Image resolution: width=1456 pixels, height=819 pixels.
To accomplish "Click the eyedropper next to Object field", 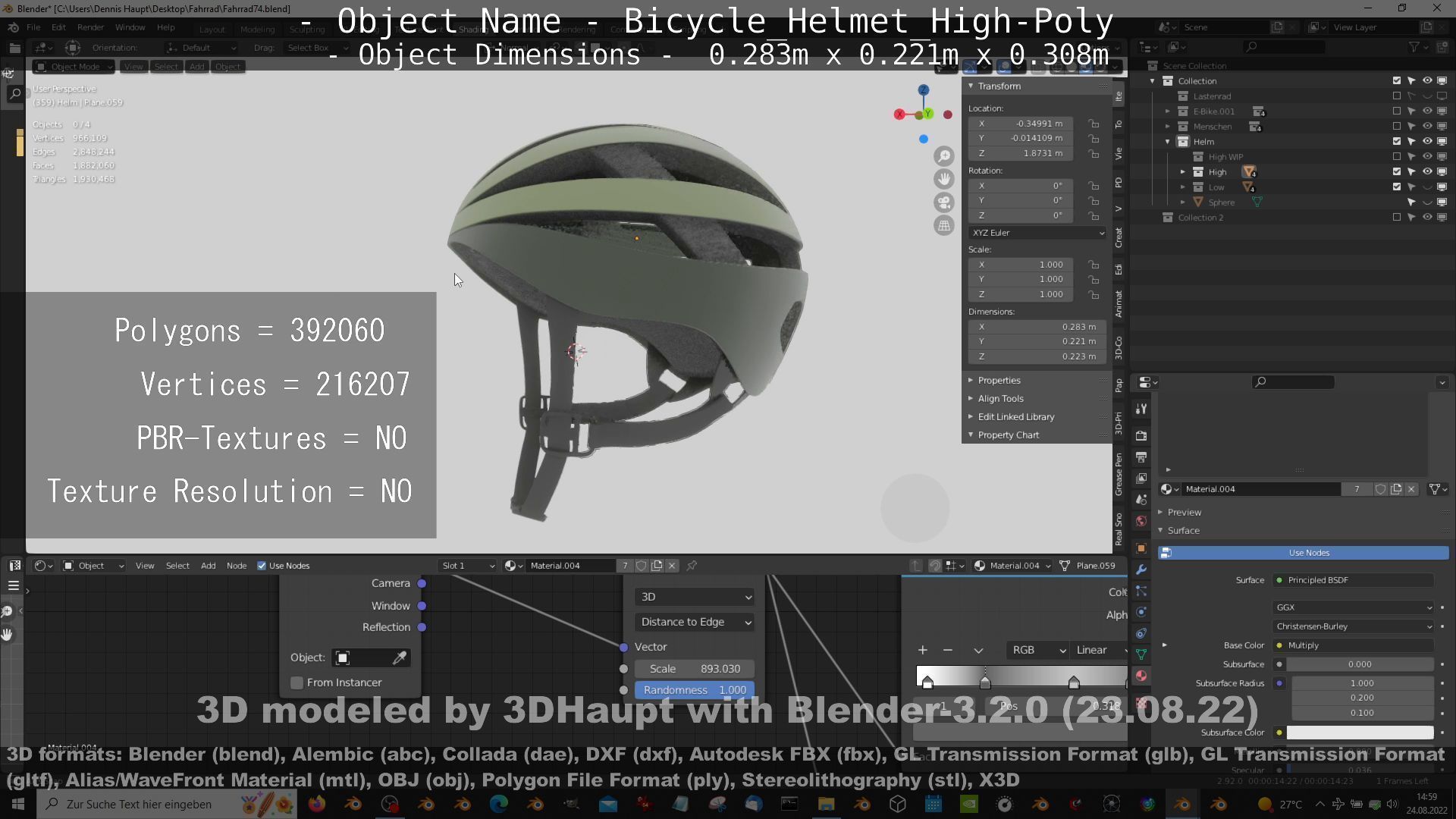I will 399,657.
